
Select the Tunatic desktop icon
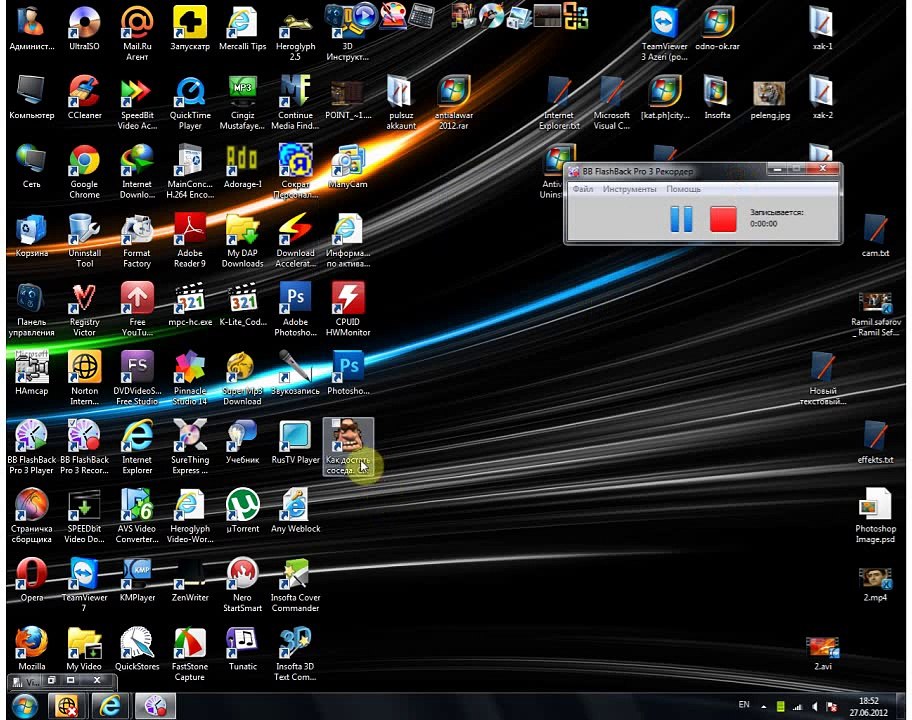(x=243, y=648)
